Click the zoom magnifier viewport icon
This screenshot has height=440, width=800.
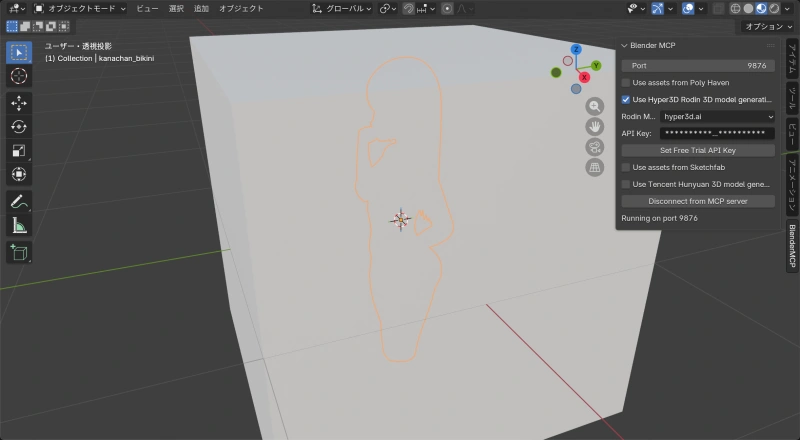click(x=594, y=106)
